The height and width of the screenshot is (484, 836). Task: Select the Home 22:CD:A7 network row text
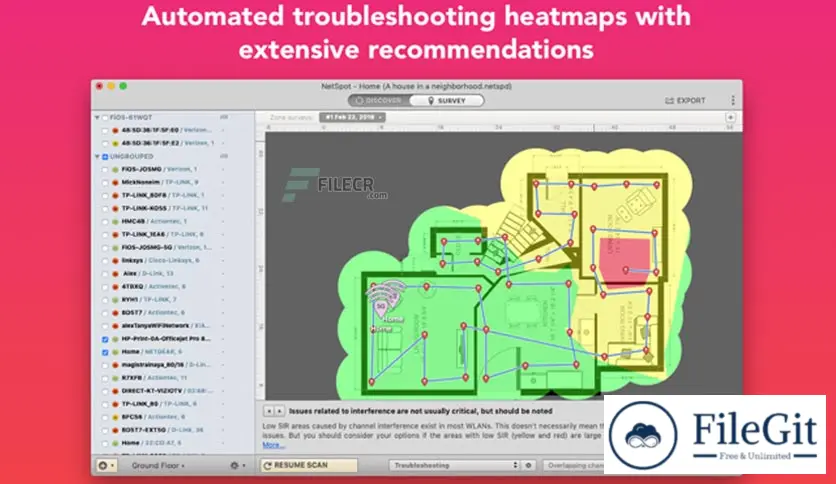[151, 443]
